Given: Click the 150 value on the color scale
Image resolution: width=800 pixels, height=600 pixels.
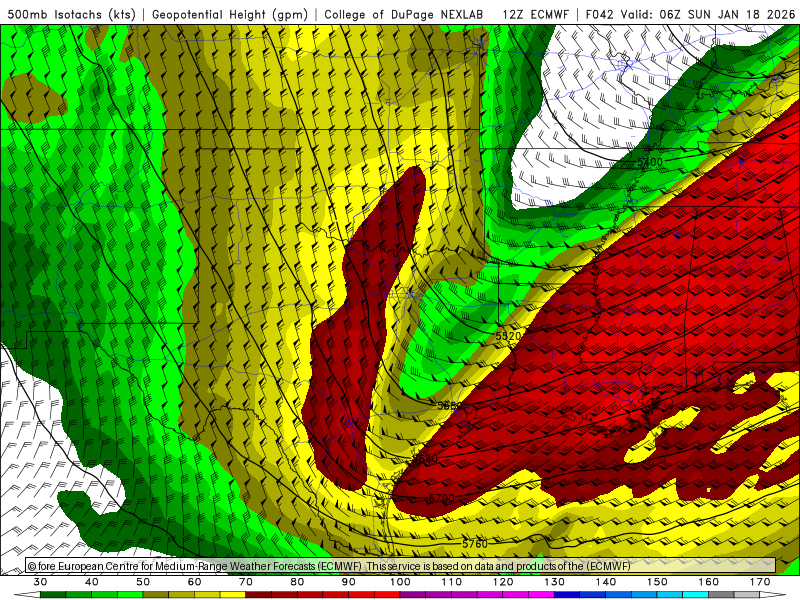Looking at the screenshot, I should [657, 582].
